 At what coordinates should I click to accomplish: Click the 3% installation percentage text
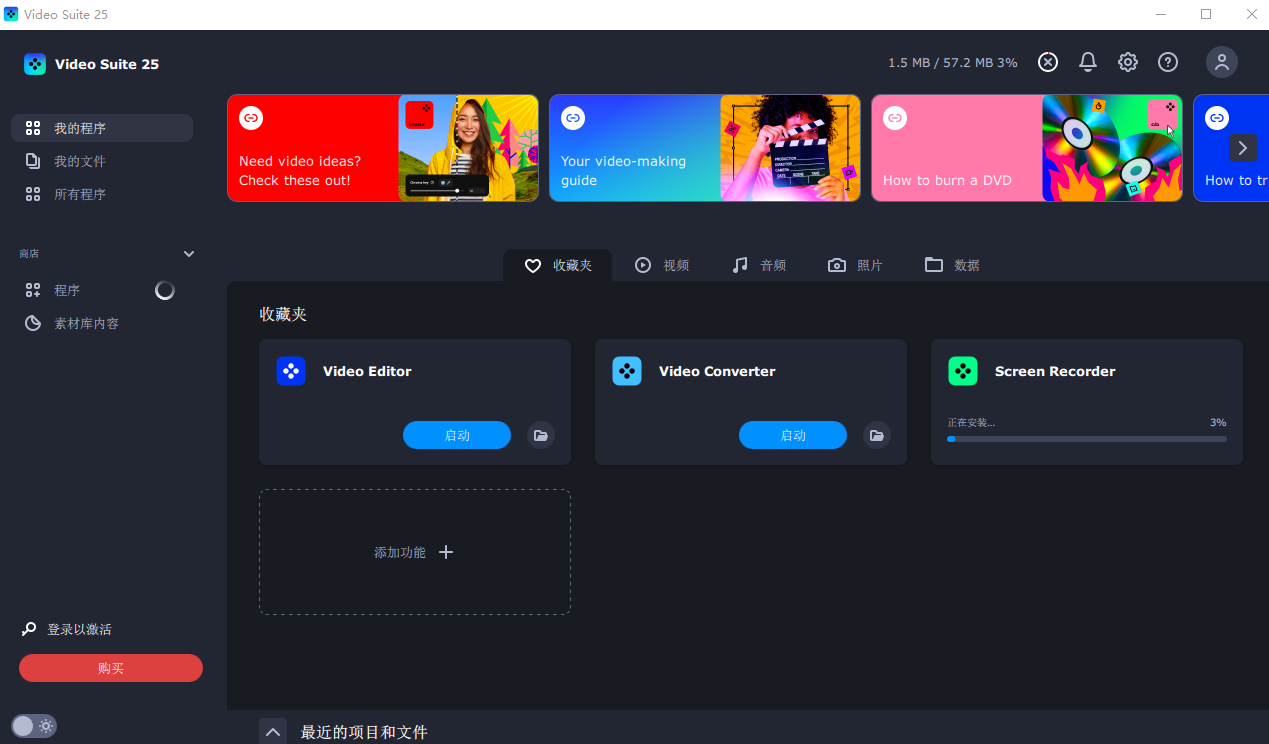1218,423
